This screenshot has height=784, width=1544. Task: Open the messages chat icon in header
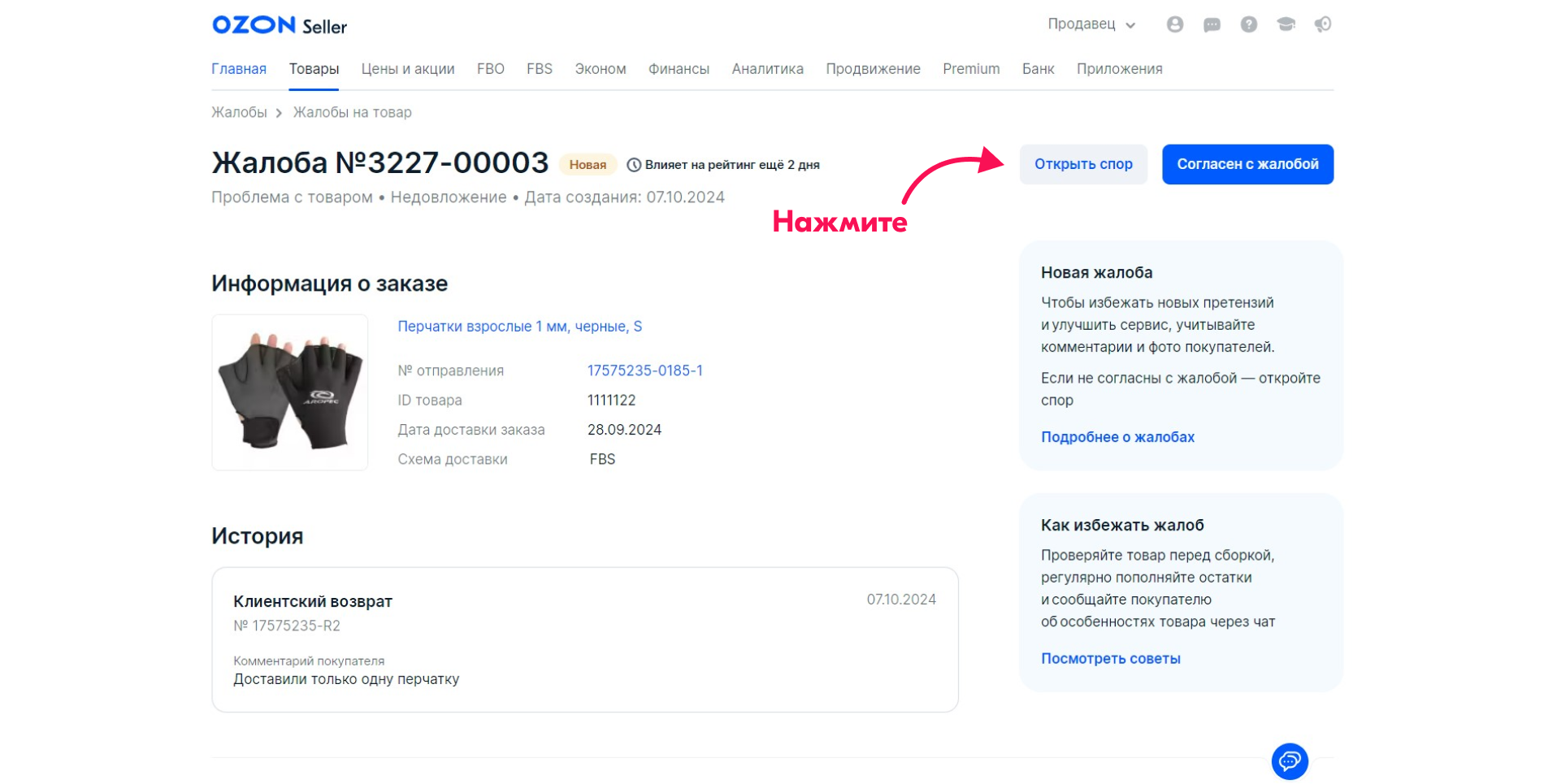click(1212, 24)
